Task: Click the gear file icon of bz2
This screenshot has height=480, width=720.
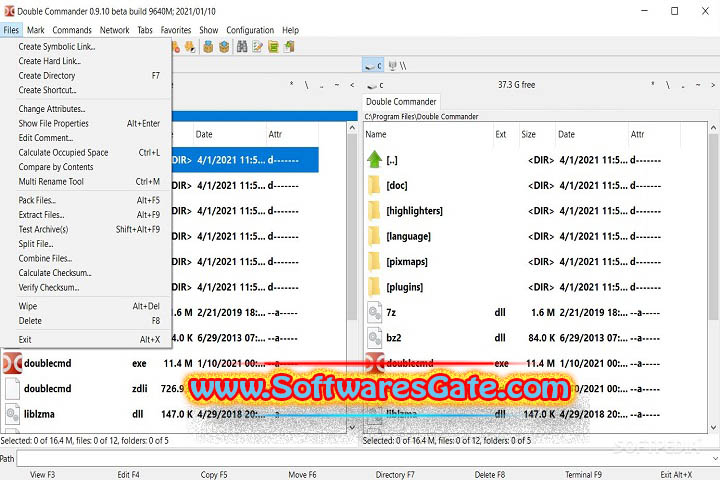Action: point(375,338)
